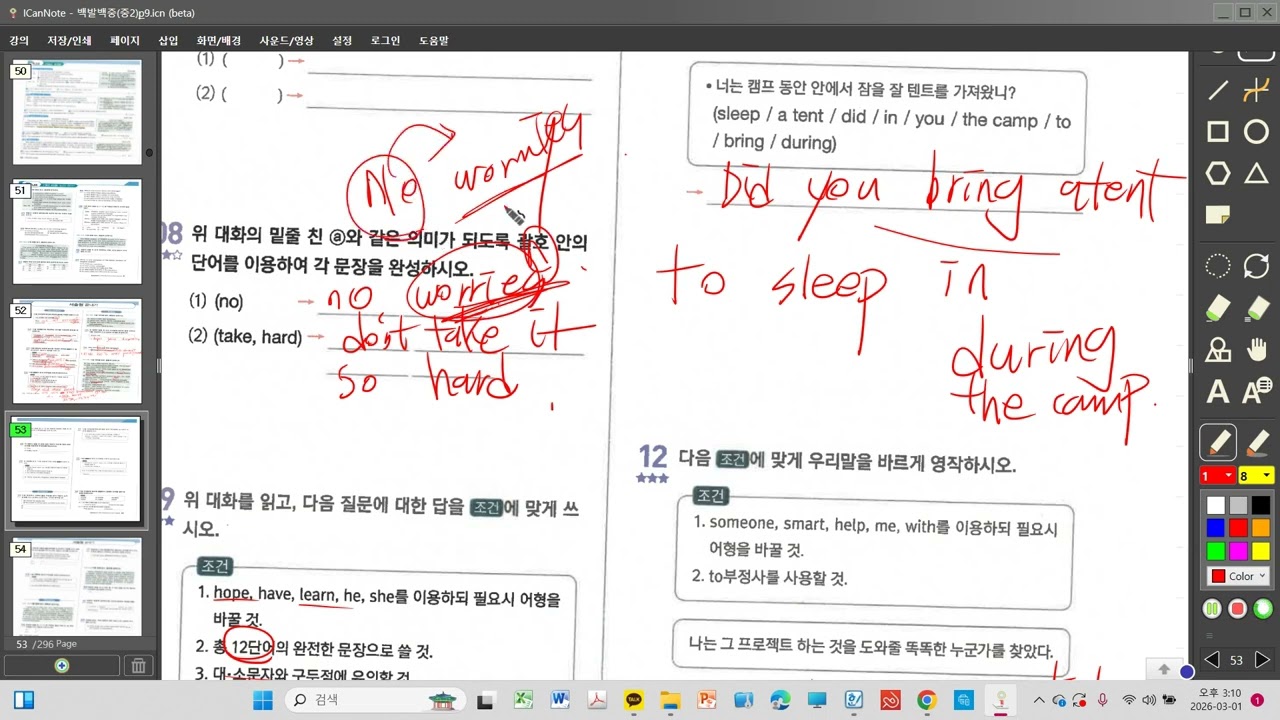Choose the red color swatch
This screenshot has height=720, width=1280.
click(x=1238, y=528)
